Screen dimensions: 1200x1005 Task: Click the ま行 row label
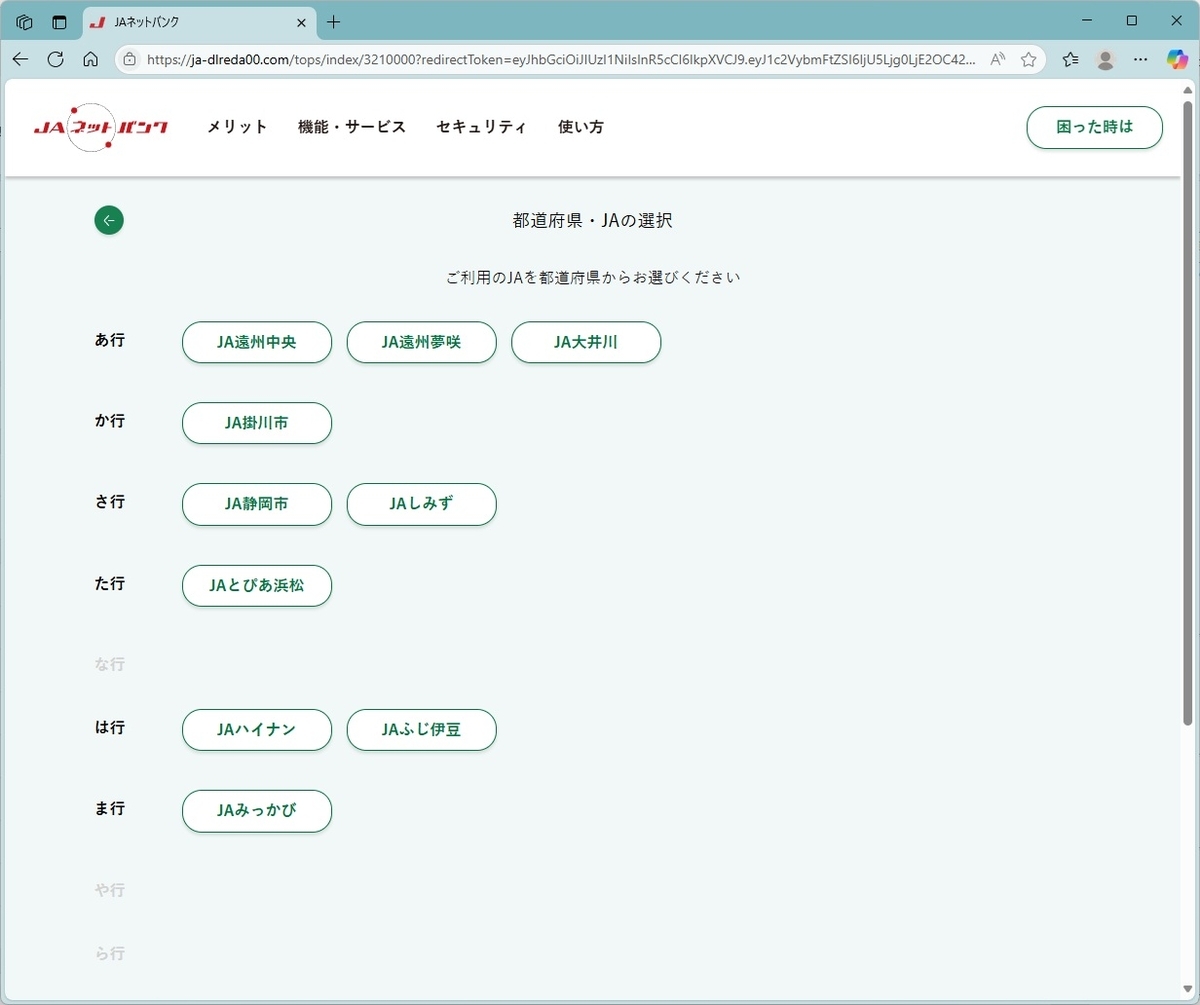coord(110,808)
